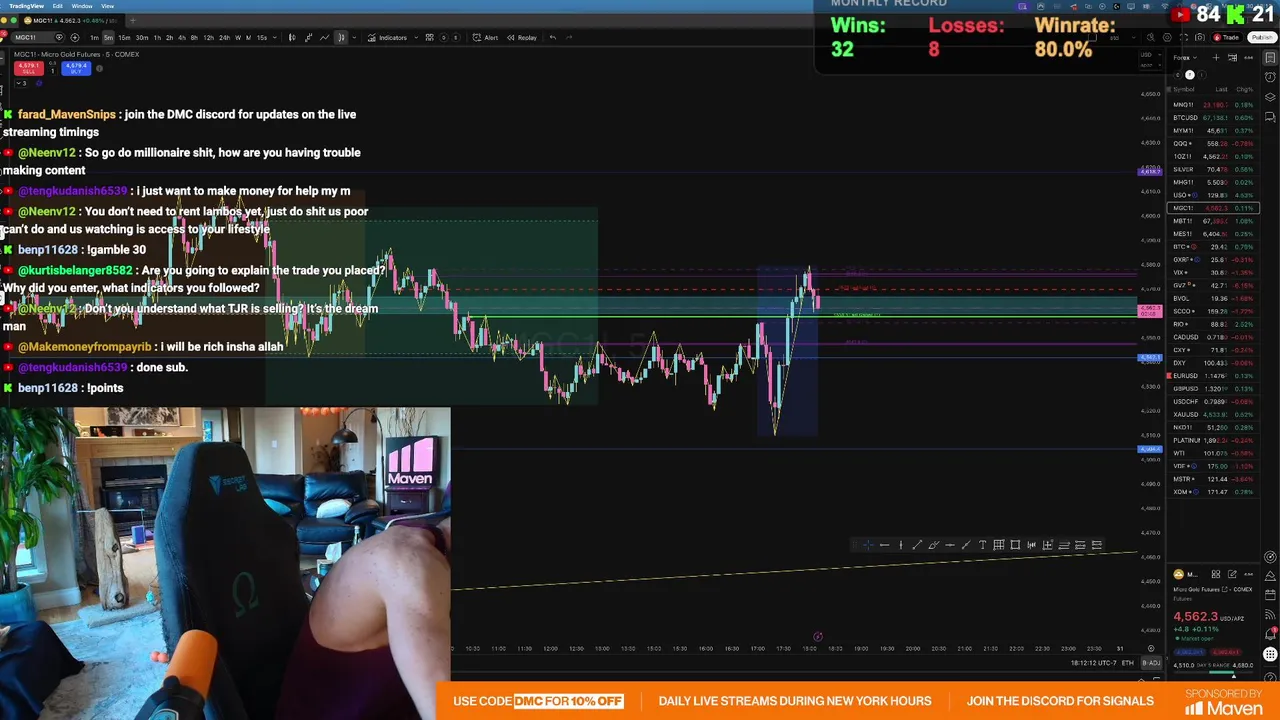This screenshot has width=1280, height=720.
Task: Enter fullscreen chart mode
Action: (x=1184, y=38)
